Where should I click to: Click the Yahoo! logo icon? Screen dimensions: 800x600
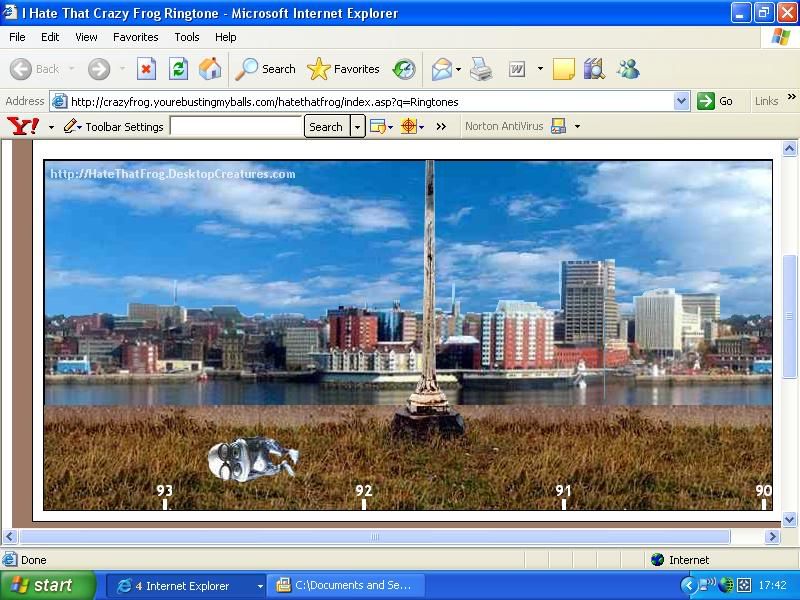click(23, 127)
